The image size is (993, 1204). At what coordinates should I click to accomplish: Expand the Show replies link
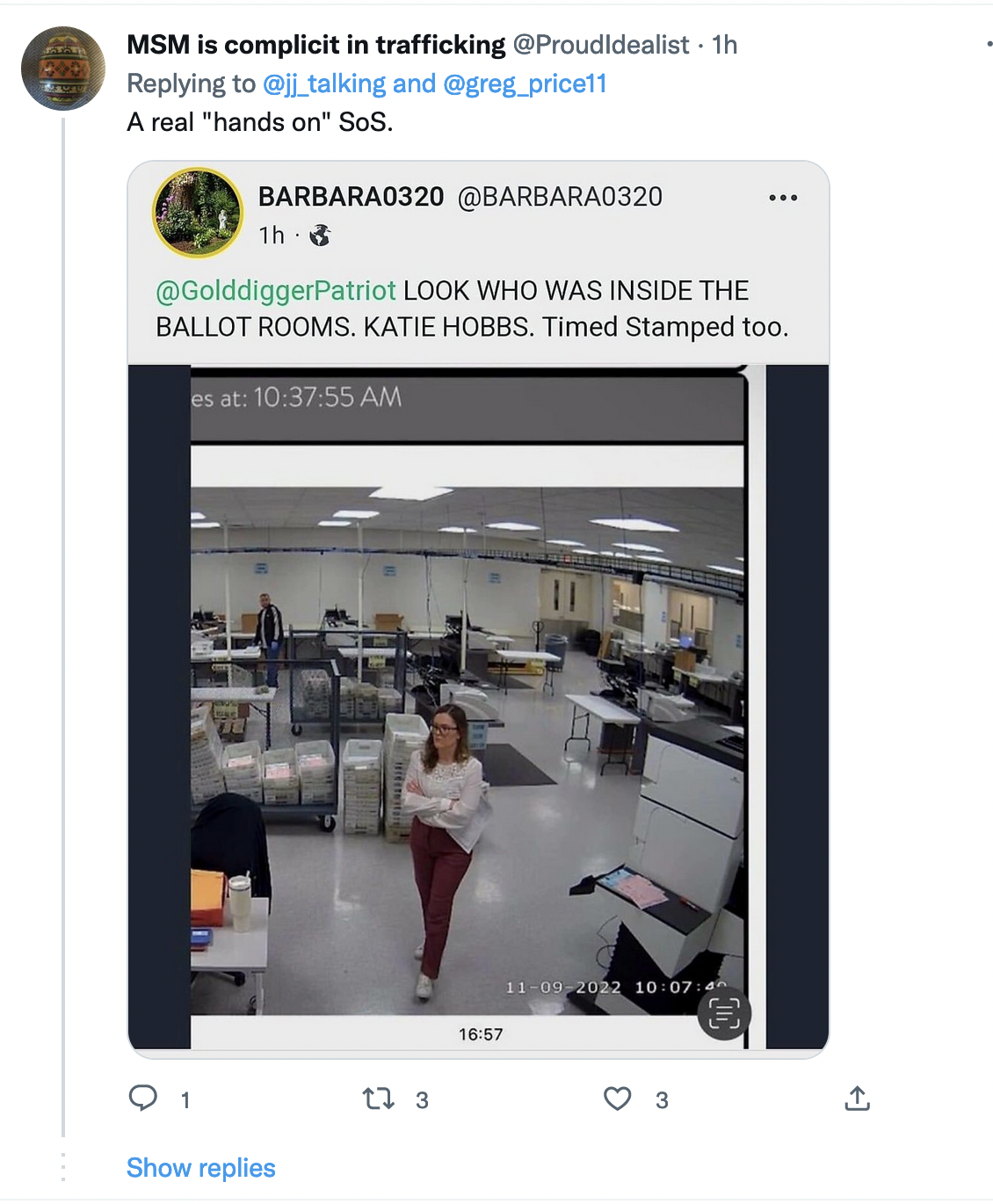click(x=201, y=1168)
